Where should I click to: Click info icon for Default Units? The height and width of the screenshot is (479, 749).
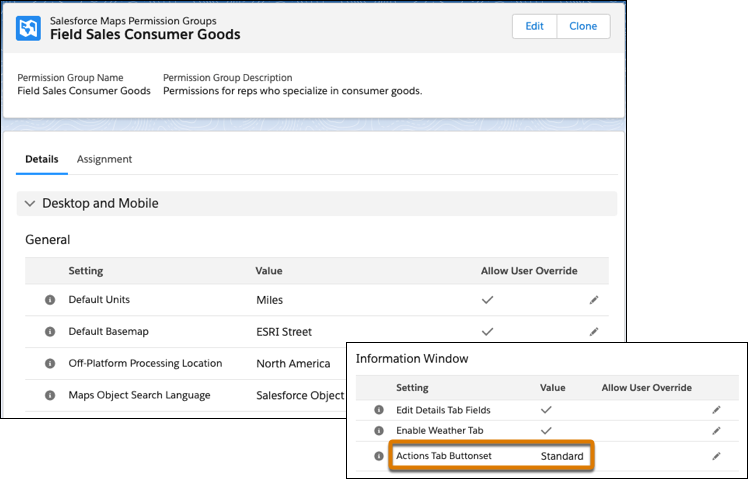tap(50, 300)
